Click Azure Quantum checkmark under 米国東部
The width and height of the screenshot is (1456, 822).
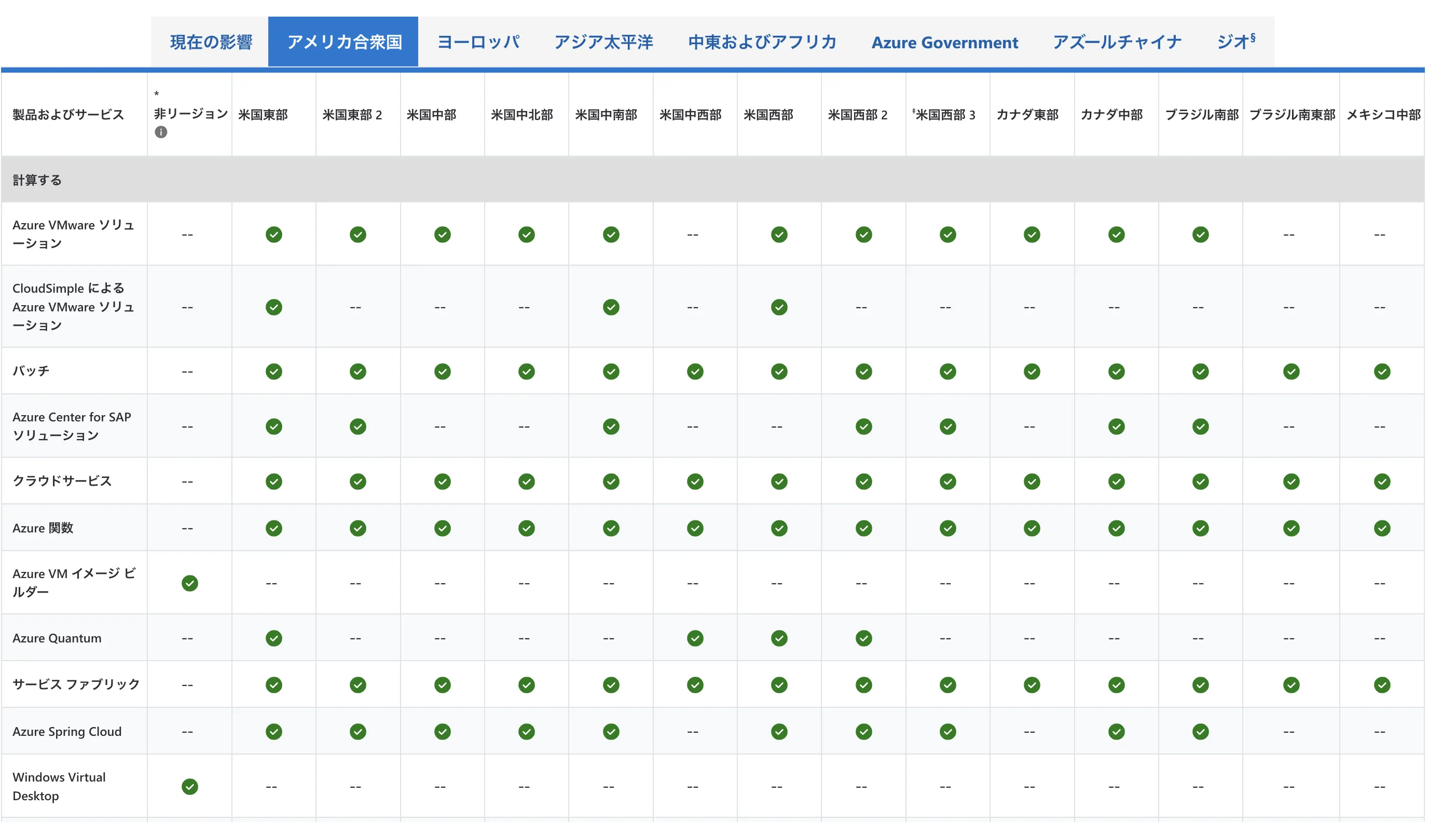273,638
